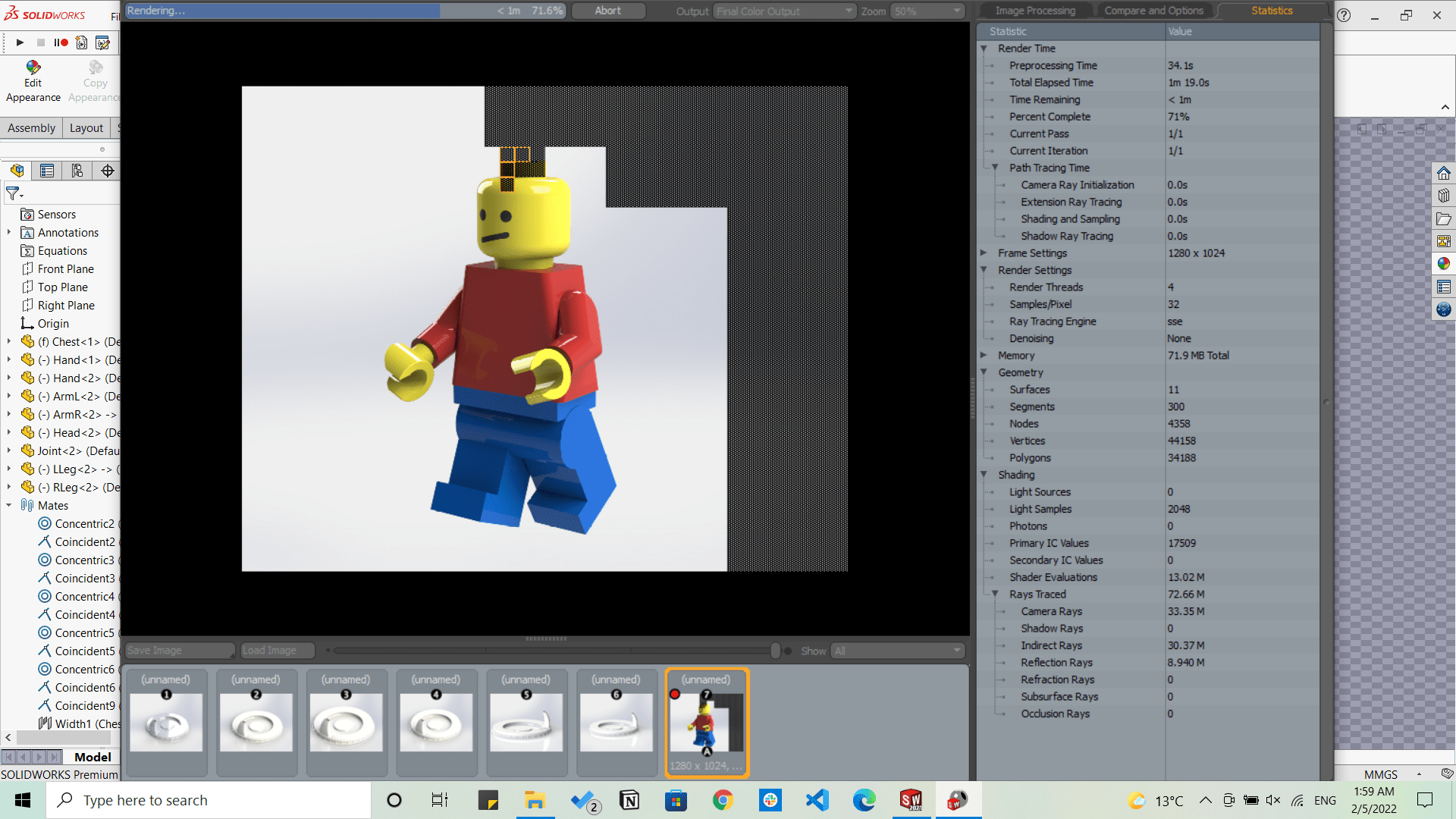Screen dimensions: 1456x819
Task: Run the macro with the play icon
Action: coord(20,42)
